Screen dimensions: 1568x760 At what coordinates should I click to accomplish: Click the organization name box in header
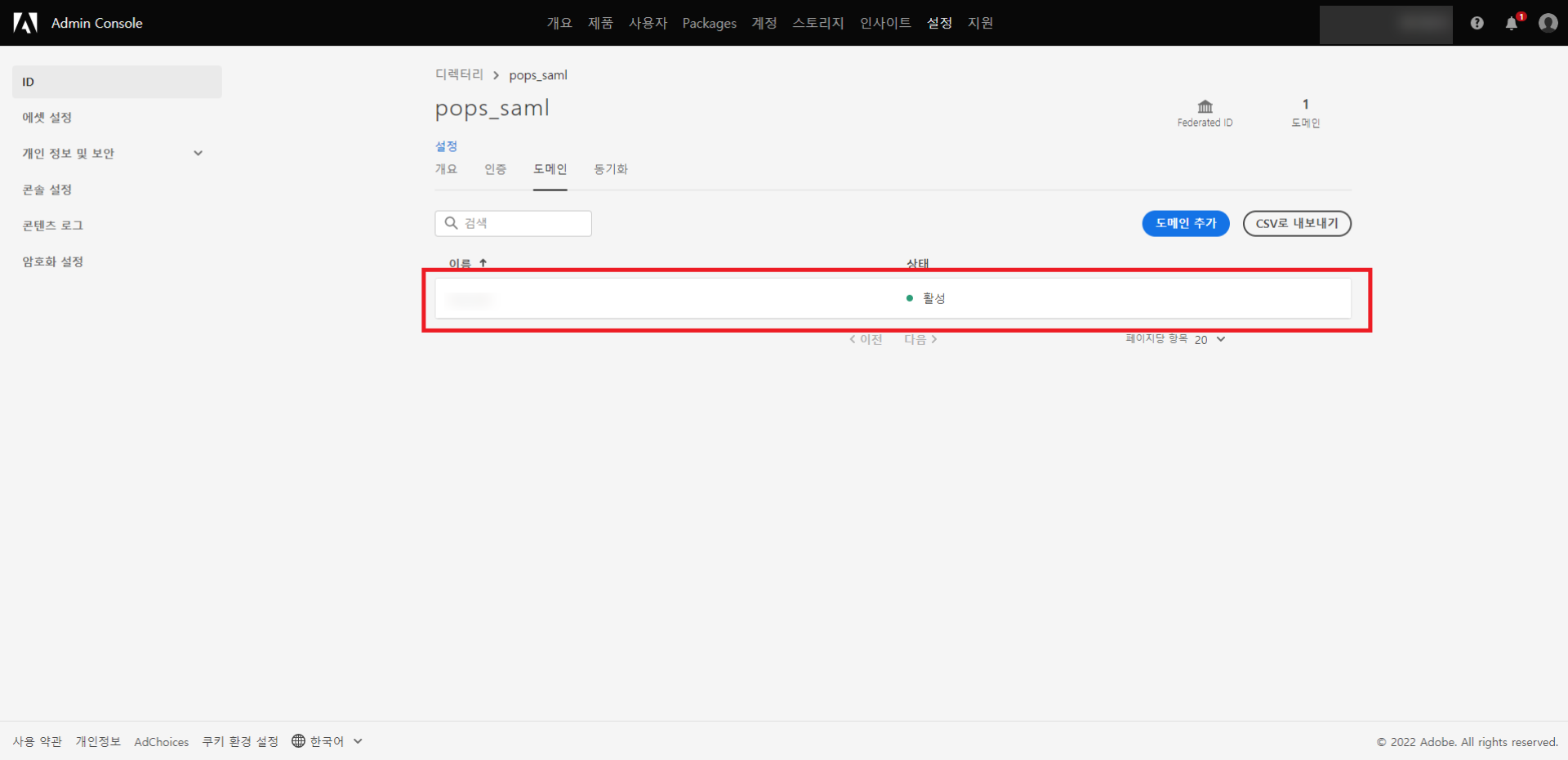pyautogui.click(x=1386, y=25)
